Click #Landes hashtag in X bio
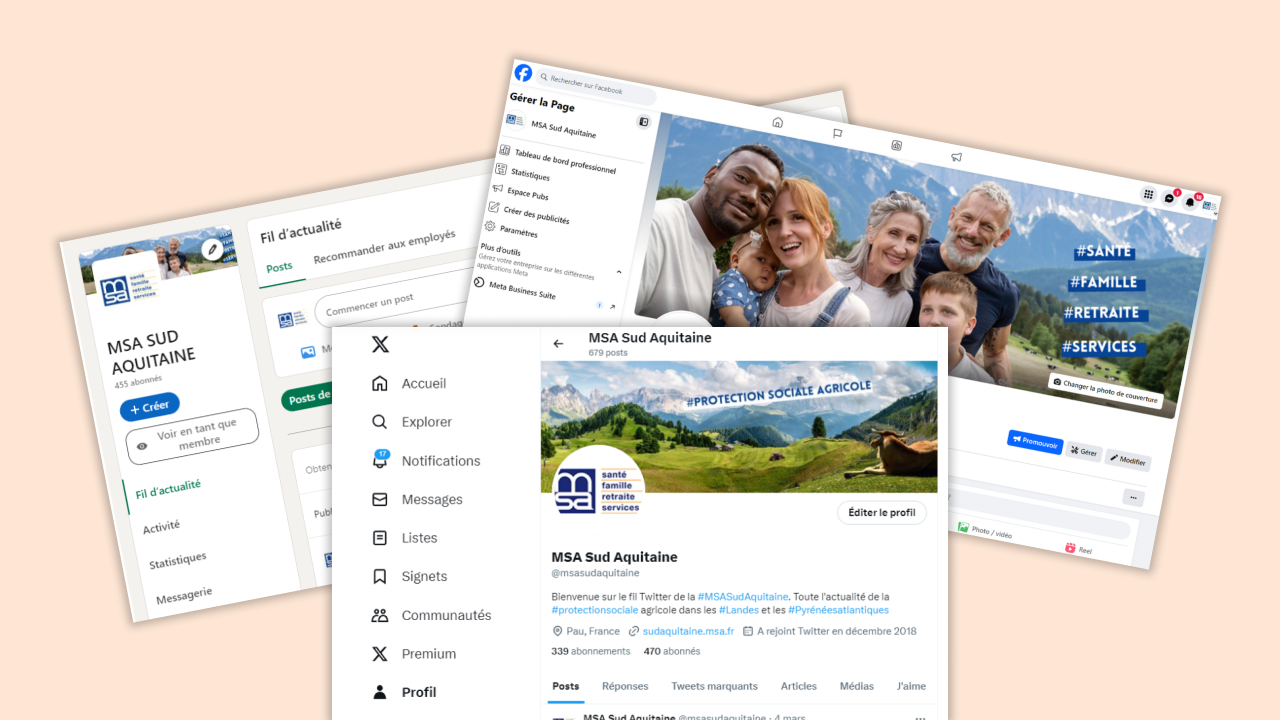This screenshot has height=720, width=1280. (741, 610)
